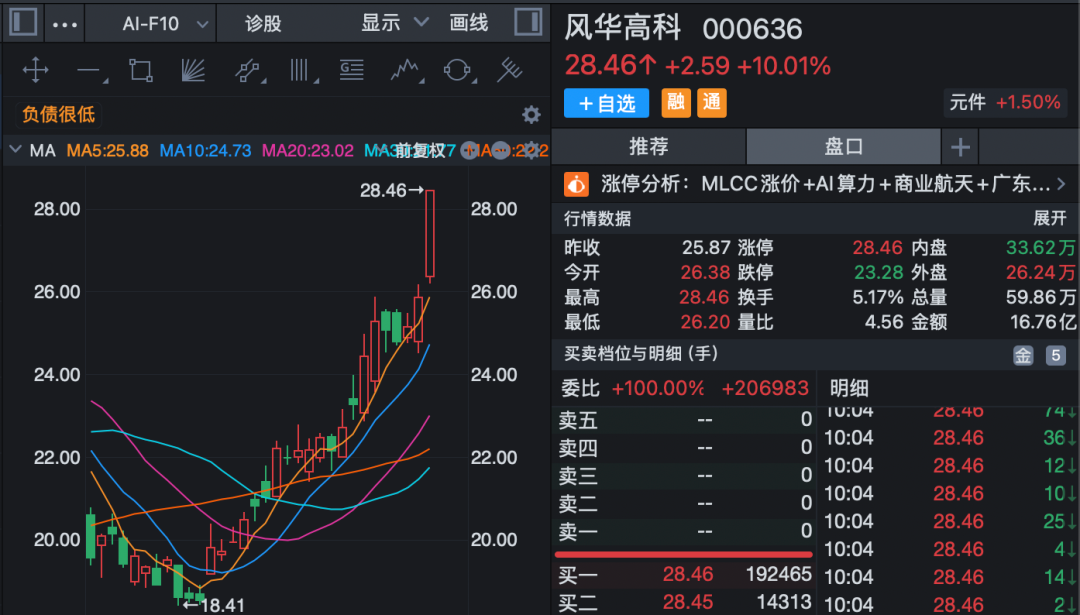Toggle the left sidebar panel icon
Screen dimensions: 1080x615
point(23,22)
